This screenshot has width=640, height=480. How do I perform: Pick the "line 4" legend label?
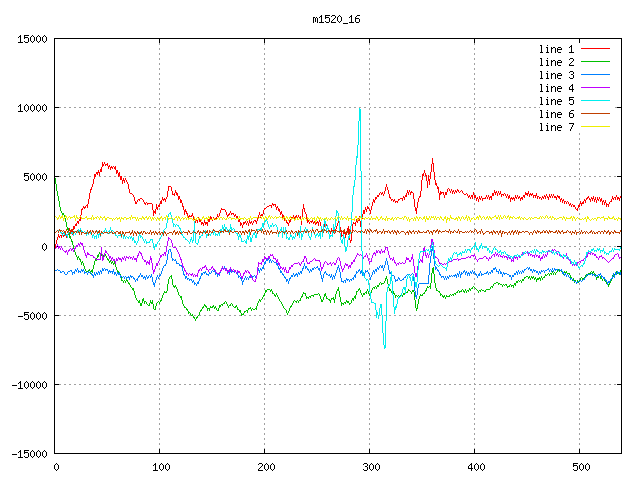click(557, 88)
